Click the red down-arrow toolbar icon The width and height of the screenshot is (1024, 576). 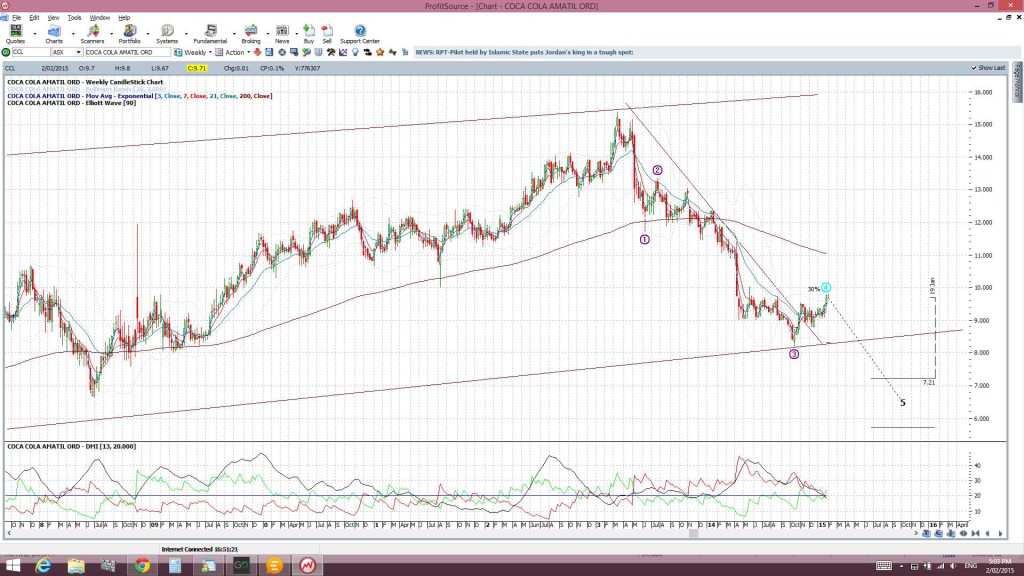[x=257, y=52]
